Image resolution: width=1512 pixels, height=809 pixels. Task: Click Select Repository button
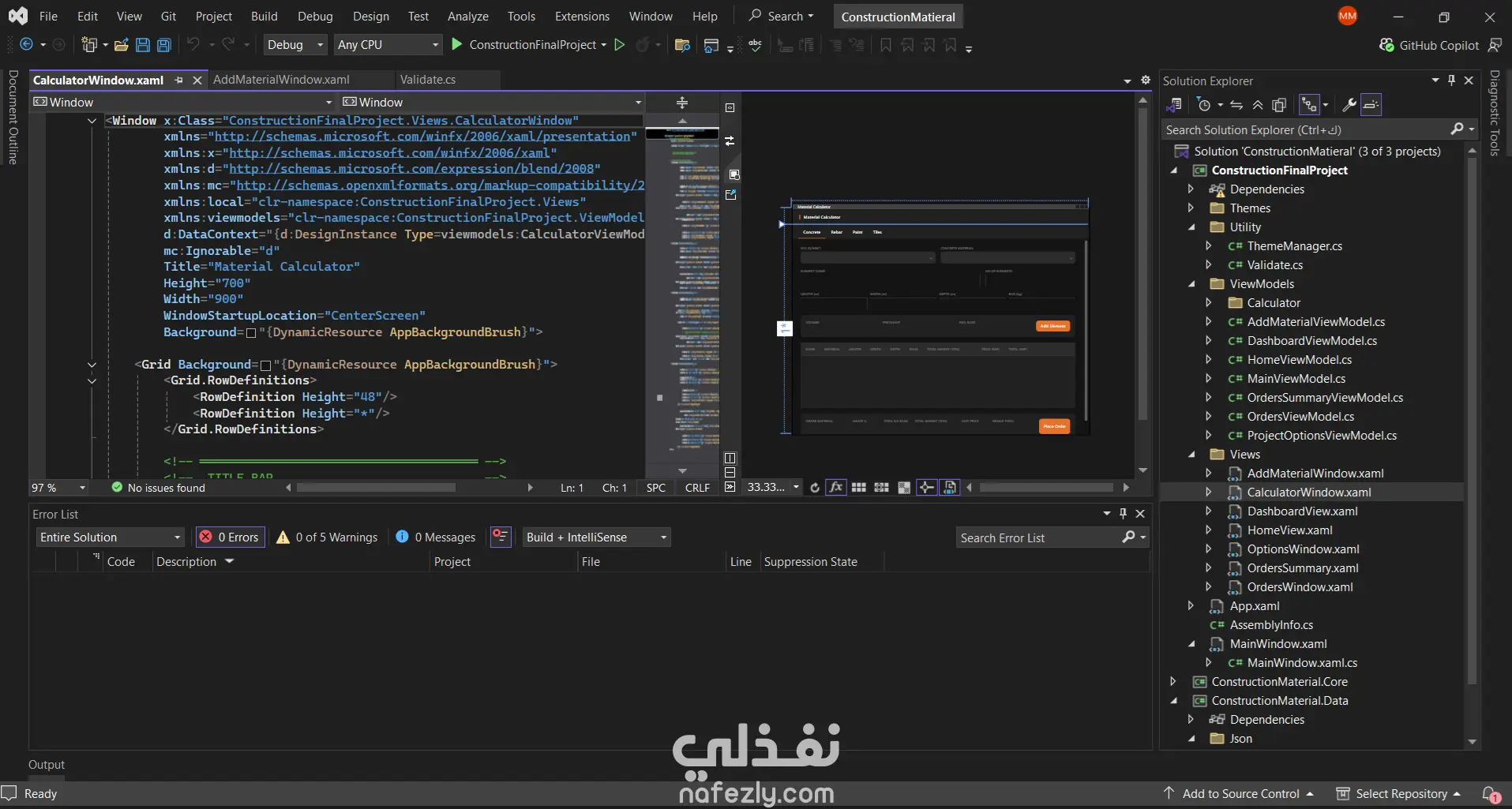tap(1398, 794)
